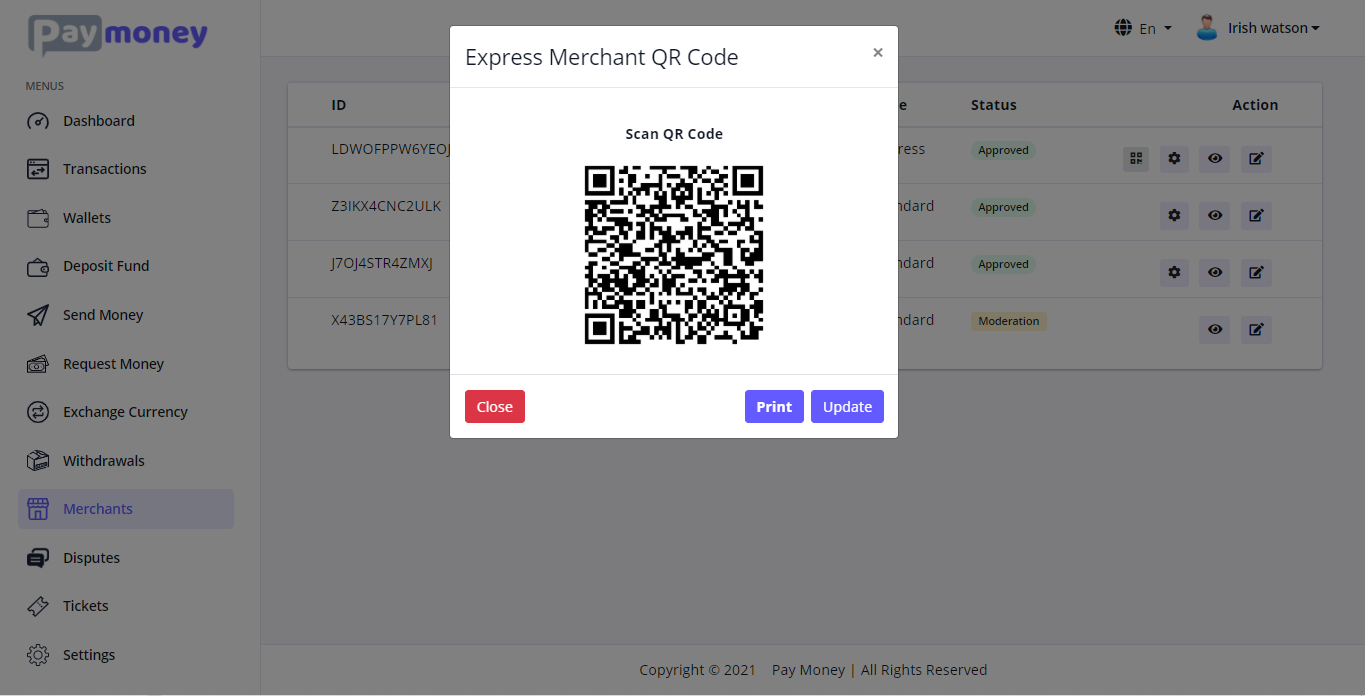This screenshot has height=696, width=1365.
Task: Open merchant ID LDWOFPPW6YEOJ link
Action: pyautogui.click(x=390, y=148)
